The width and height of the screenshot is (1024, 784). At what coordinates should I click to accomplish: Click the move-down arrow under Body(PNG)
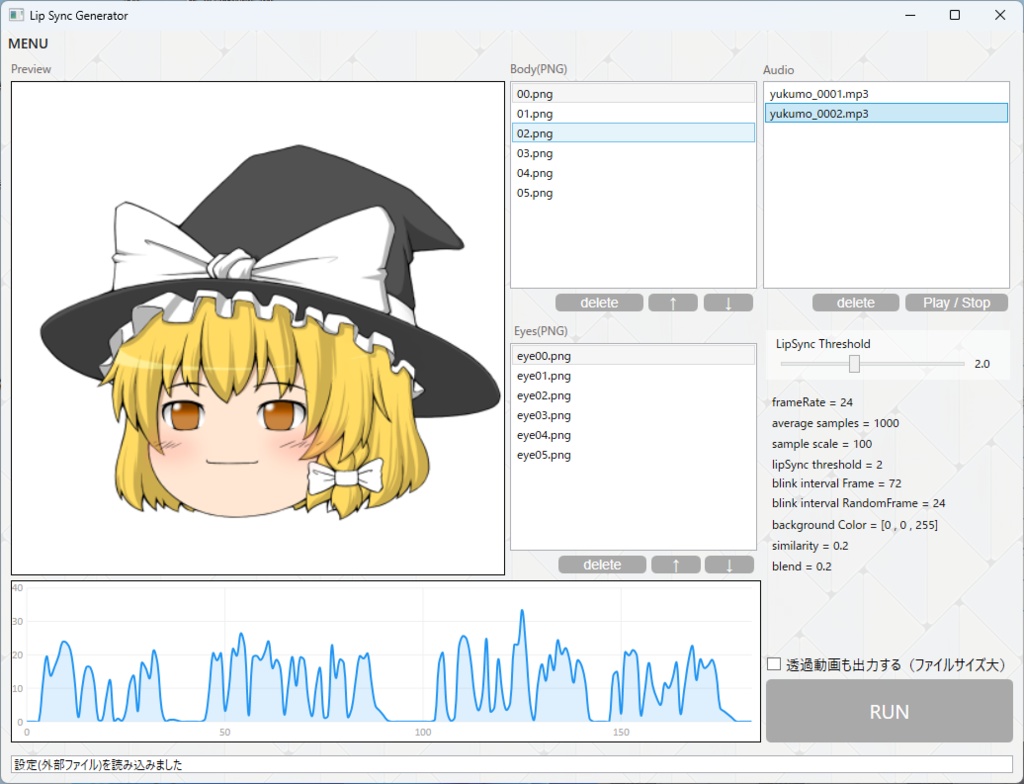[728, 302]
